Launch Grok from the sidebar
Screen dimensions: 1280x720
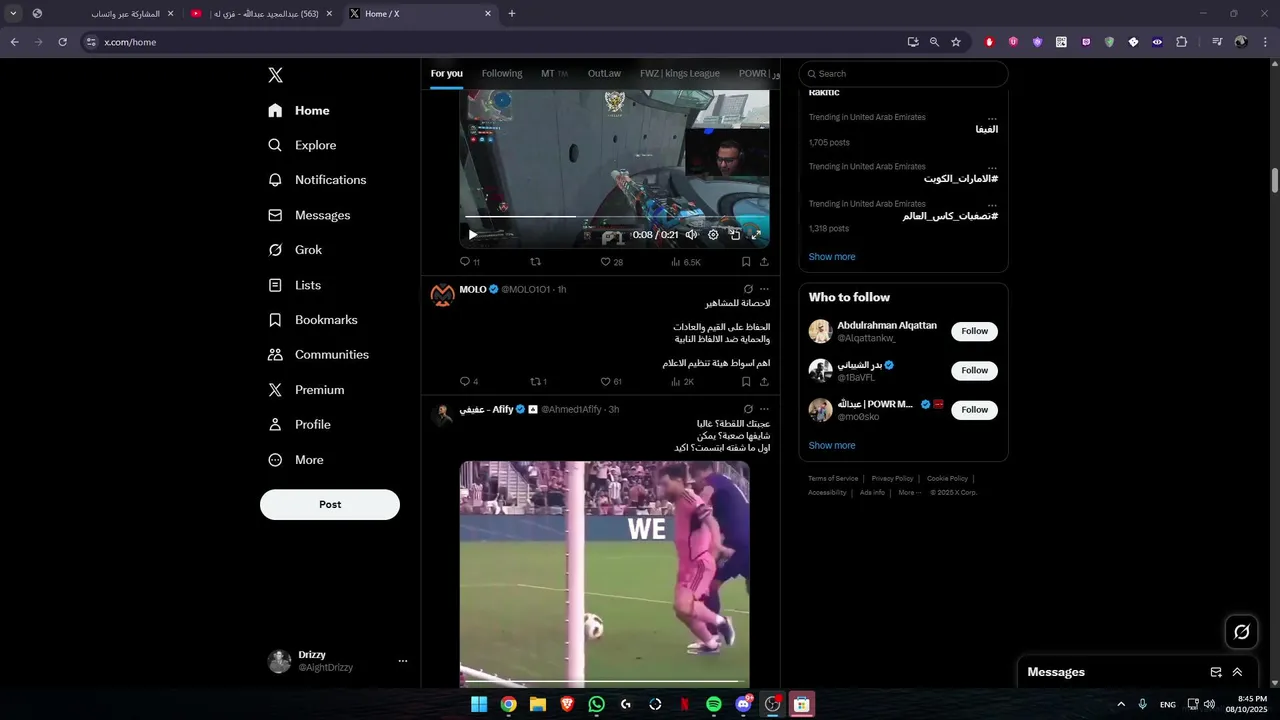(x=295, y=250)
